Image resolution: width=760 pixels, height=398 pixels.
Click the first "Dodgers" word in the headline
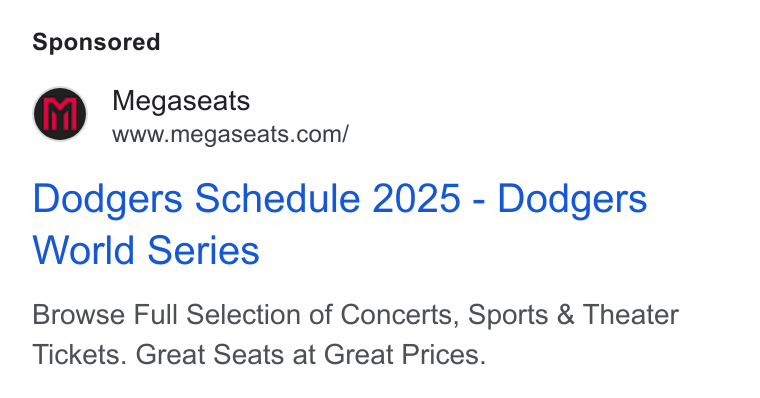108,199
